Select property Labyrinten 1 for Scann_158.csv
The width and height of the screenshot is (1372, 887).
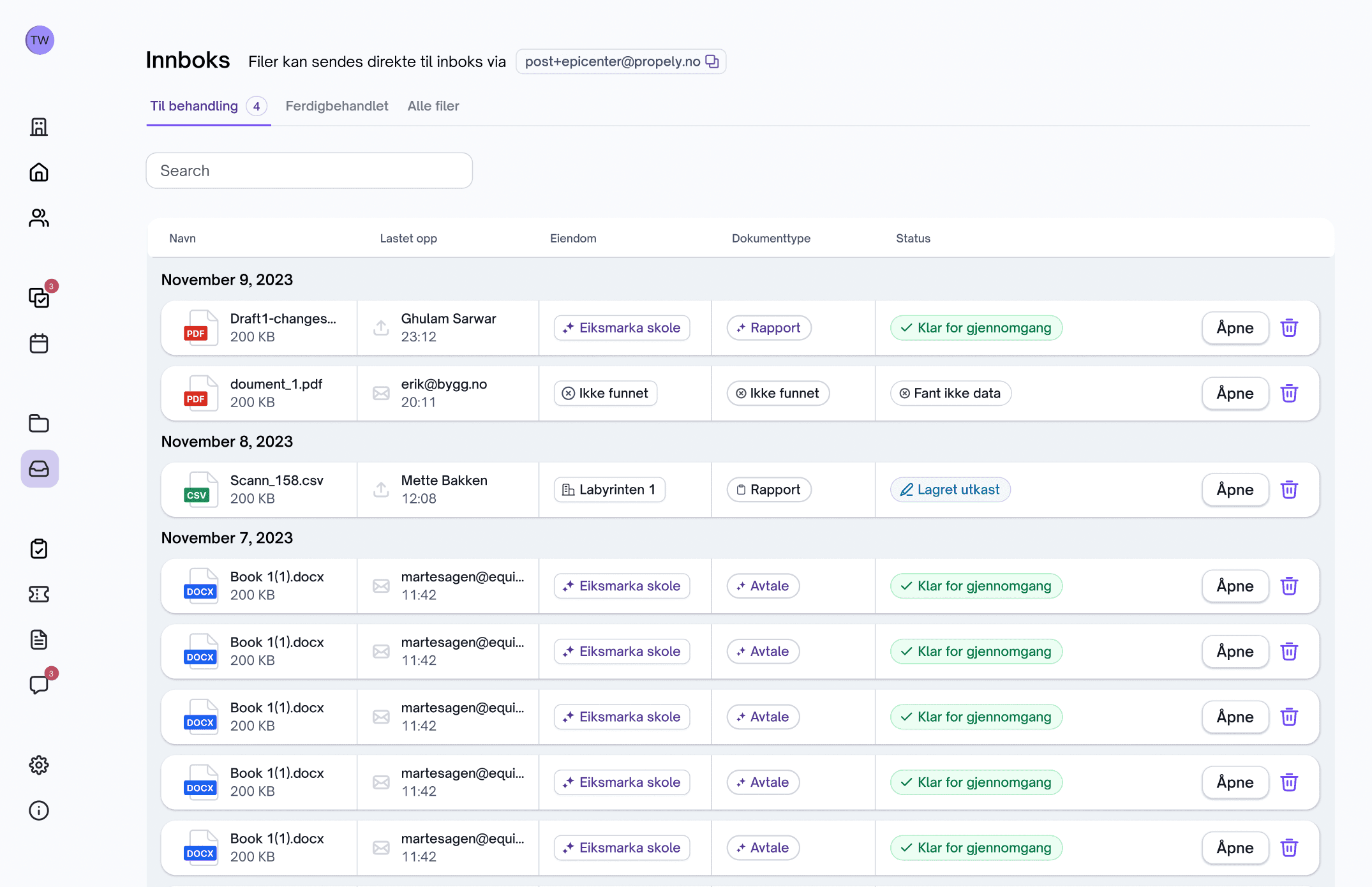[609, 489]
